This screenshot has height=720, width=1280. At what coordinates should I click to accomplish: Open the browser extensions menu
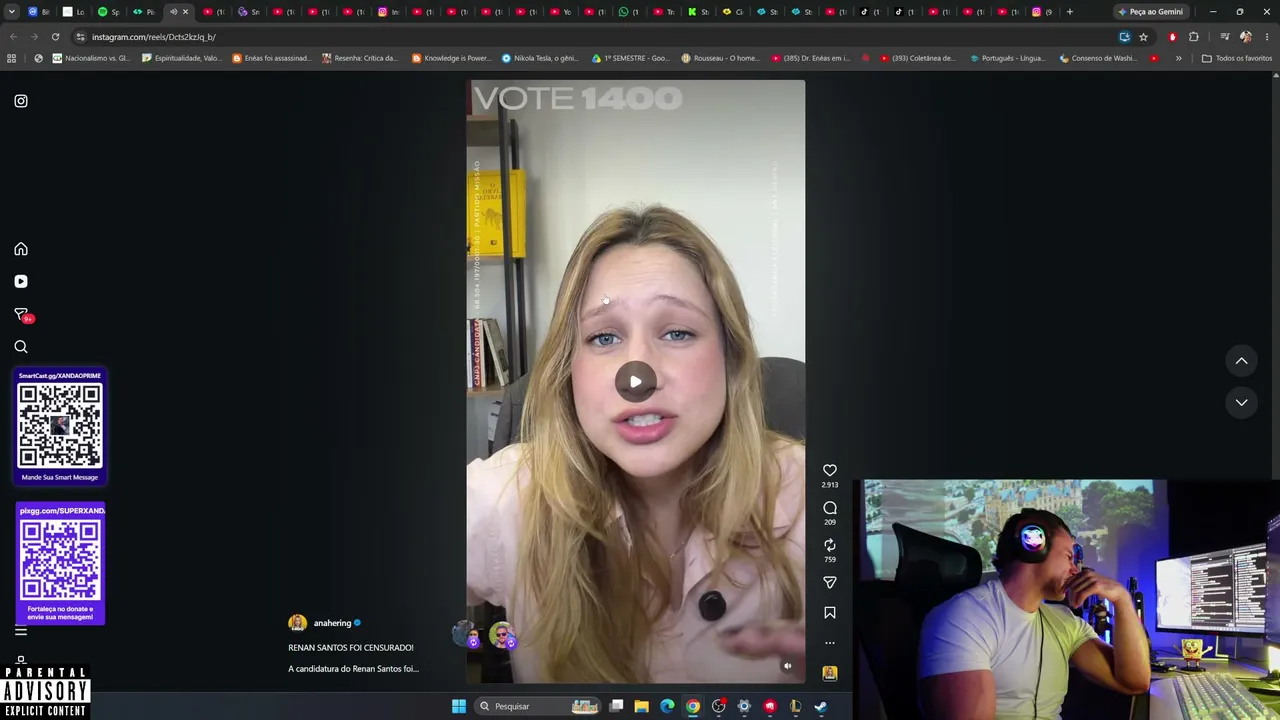click(1194, 37)
